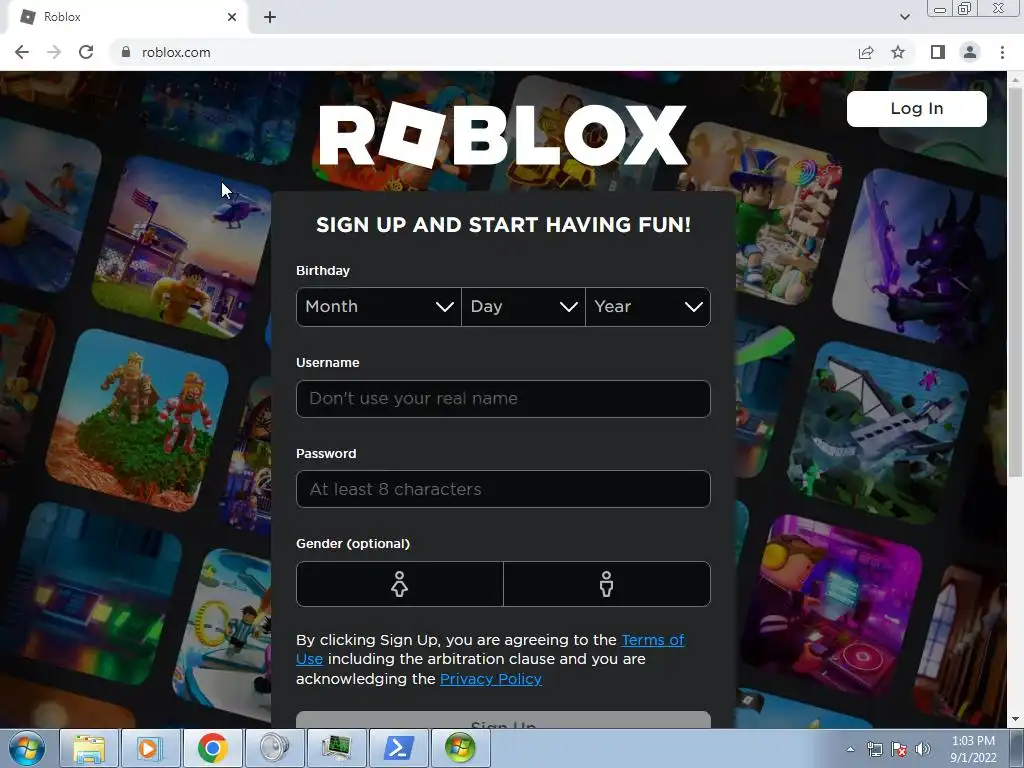
Task: Click the padlock site info icon
Action: (126, 52)
